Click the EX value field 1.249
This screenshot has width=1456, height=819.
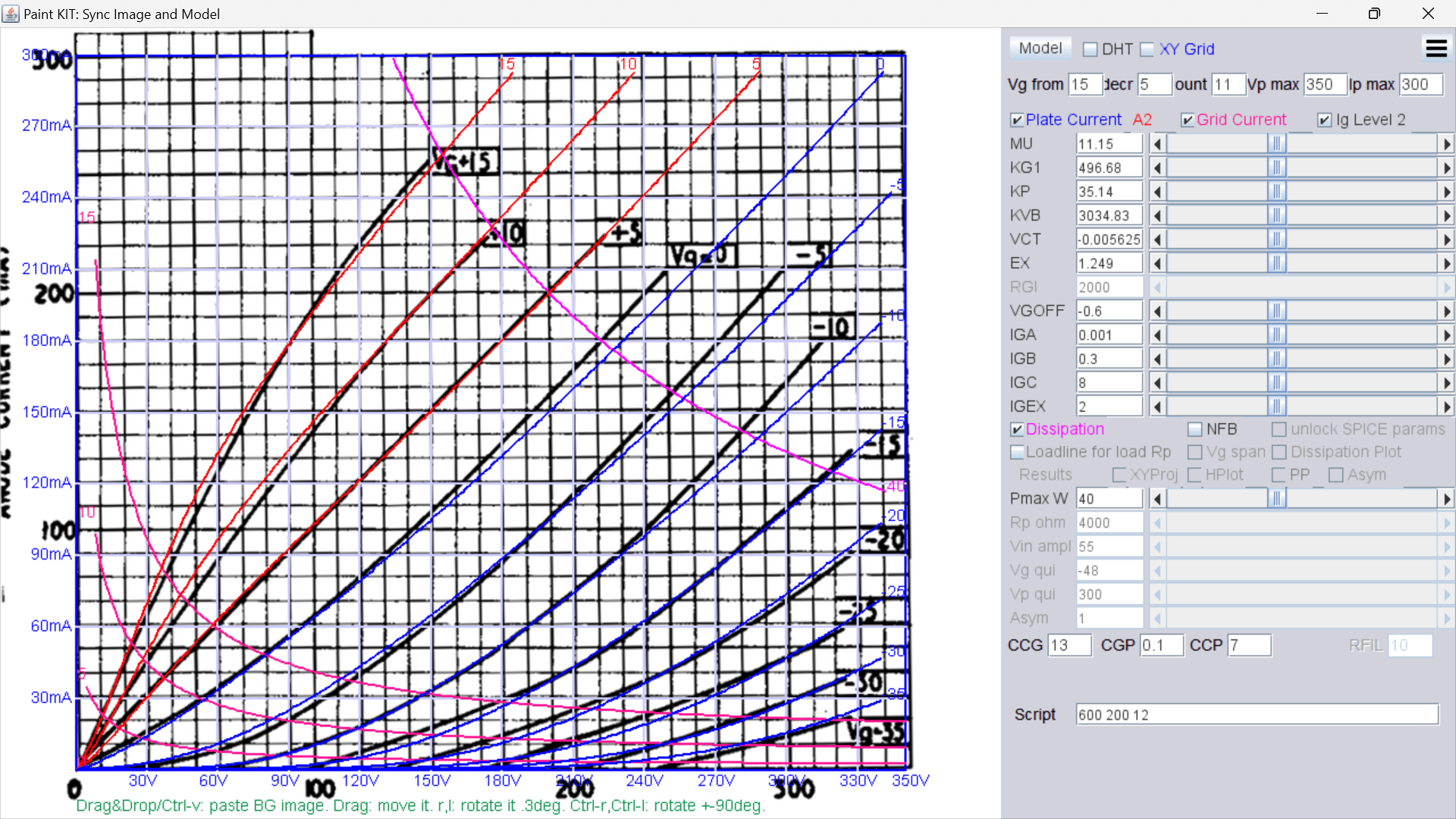(1109, 263)
